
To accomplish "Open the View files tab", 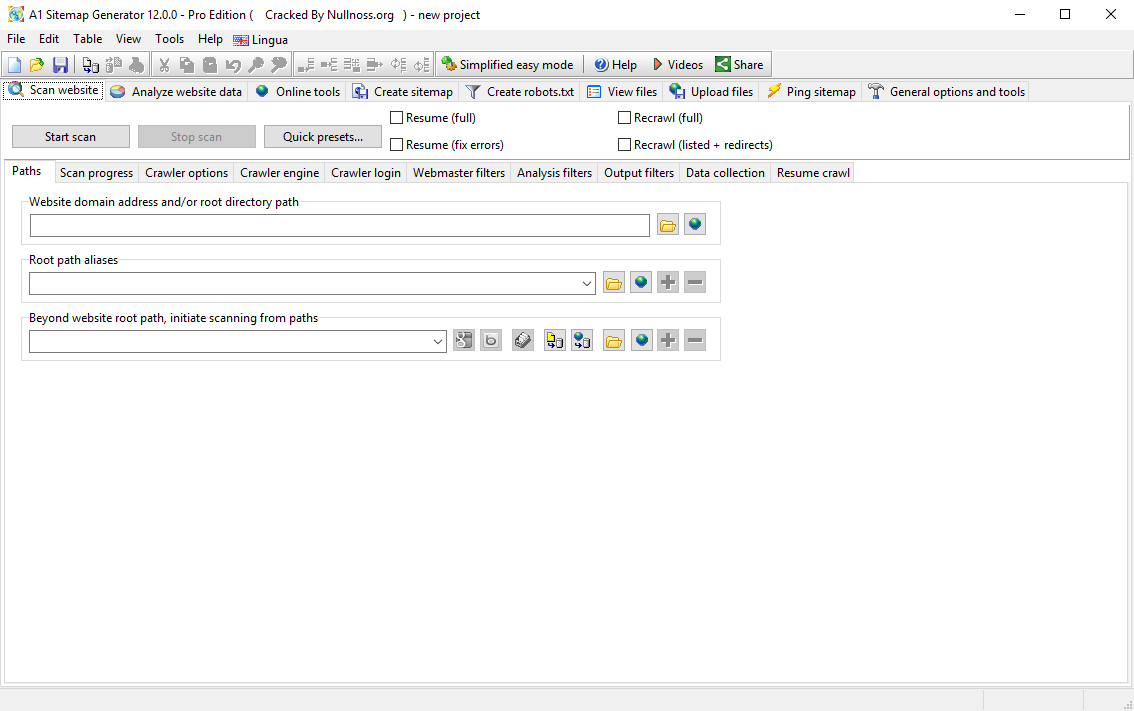I will pos(622,92).
